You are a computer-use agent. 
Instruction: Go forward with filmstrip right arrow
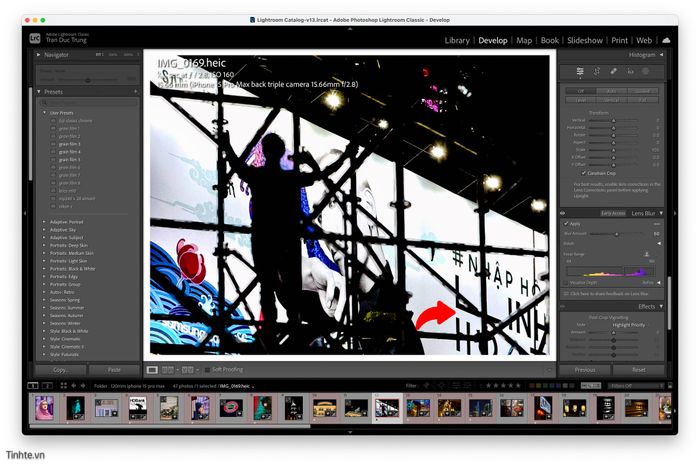click(83, 385)
